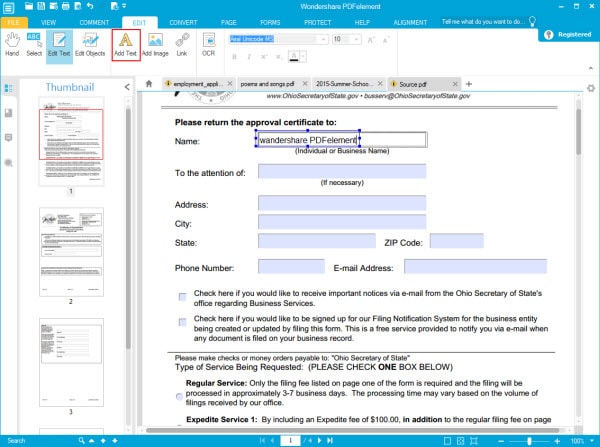The height and width of the screenshot is (447, 600).
Task: Click the Add Image tool
Action: pos(155,45)
